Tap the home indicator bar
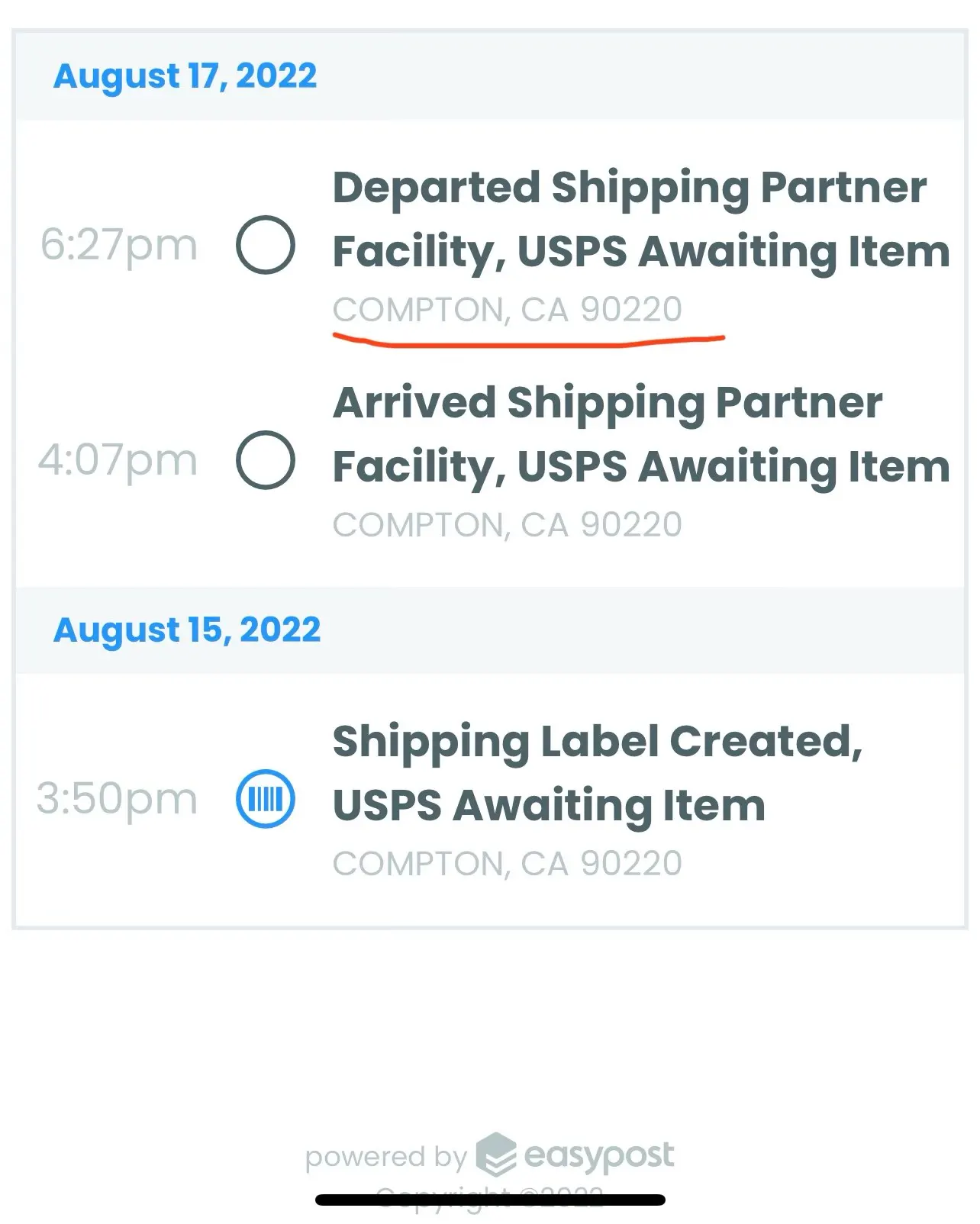This screenshot has height=1224, width=980. 490,1200
